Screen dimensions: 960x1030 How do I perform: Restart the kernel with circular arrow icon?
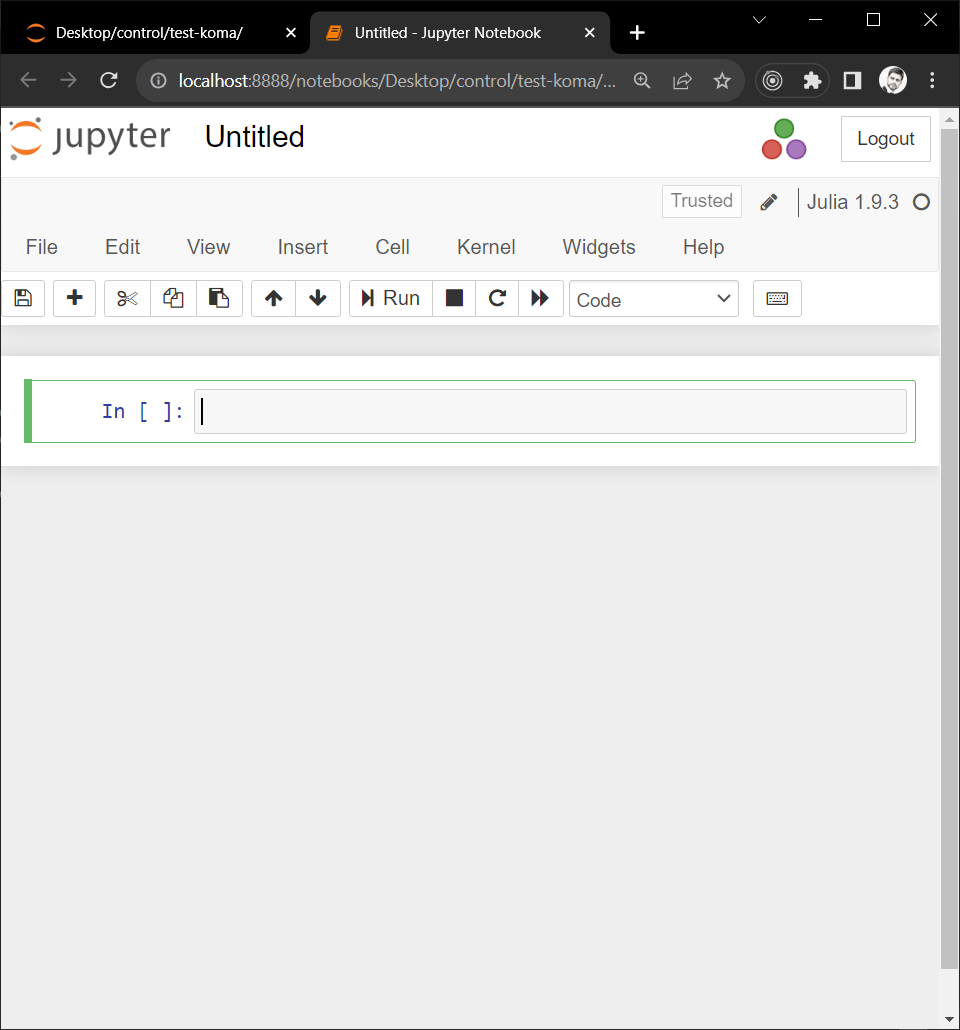(497, 299)
